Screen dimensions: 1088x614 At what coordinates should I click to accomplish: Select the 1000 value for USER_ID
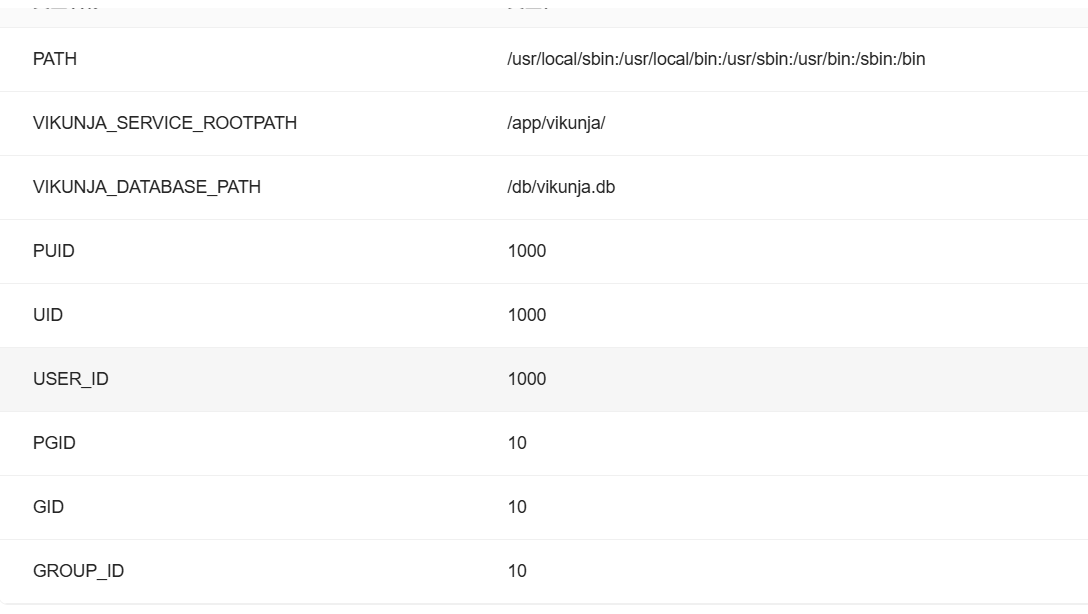coord(527,379)
